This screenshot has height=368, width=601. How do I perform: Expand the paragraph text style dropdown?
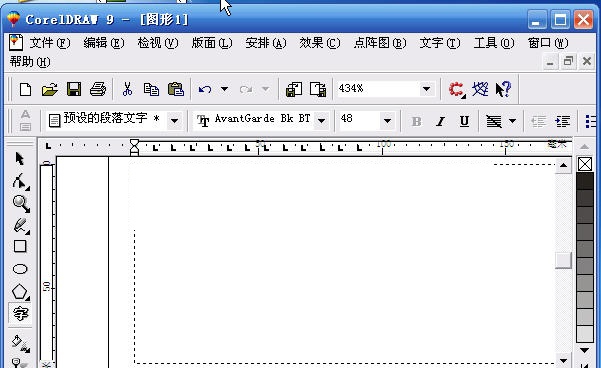(x=174, y=121)
